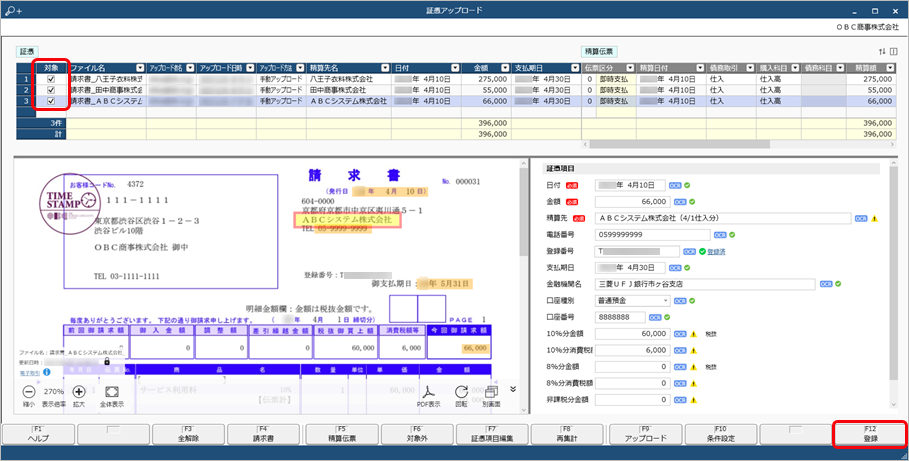Click the search-plus icon in title bar
This screenshot has width=909, height=461.
coord(13,10)
